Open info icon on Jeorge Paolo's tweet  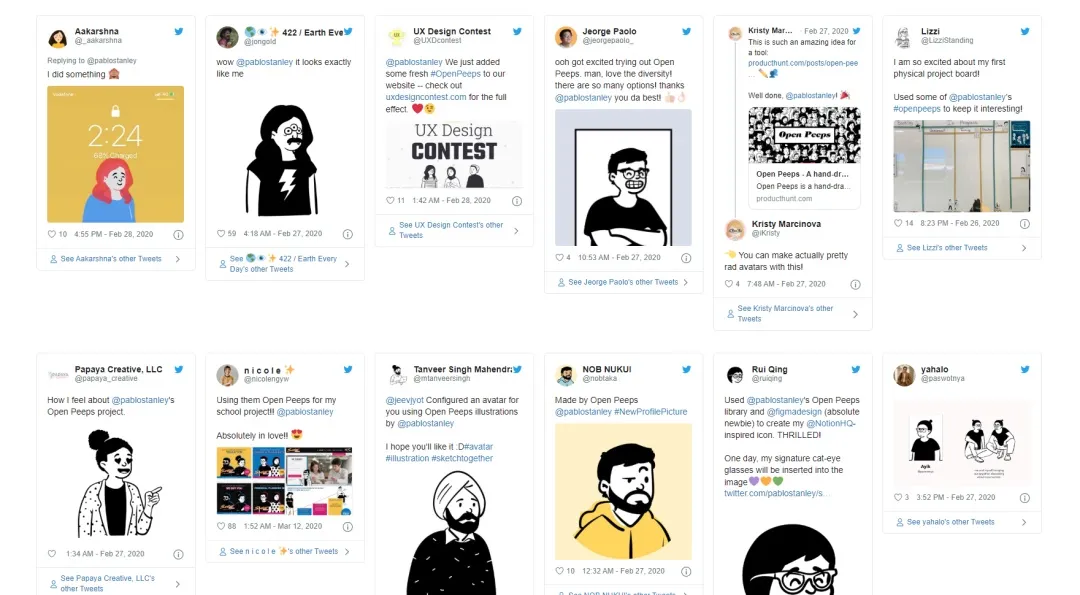pyautogui.click(x=686, y=258)
